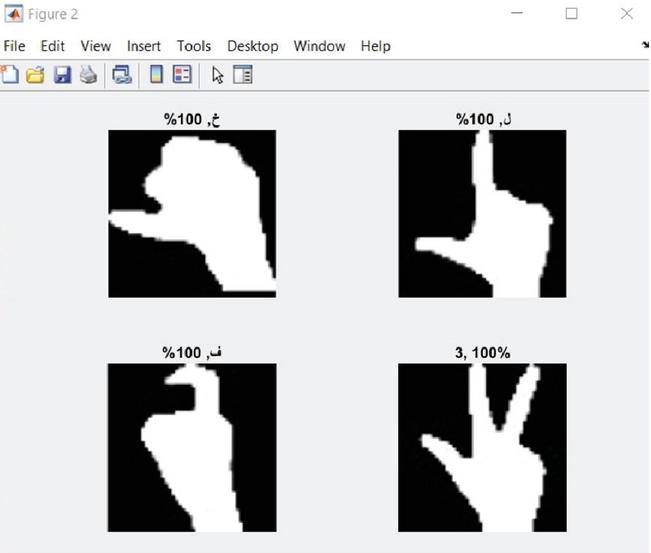Open the Tools menu

tap(194, 46)
